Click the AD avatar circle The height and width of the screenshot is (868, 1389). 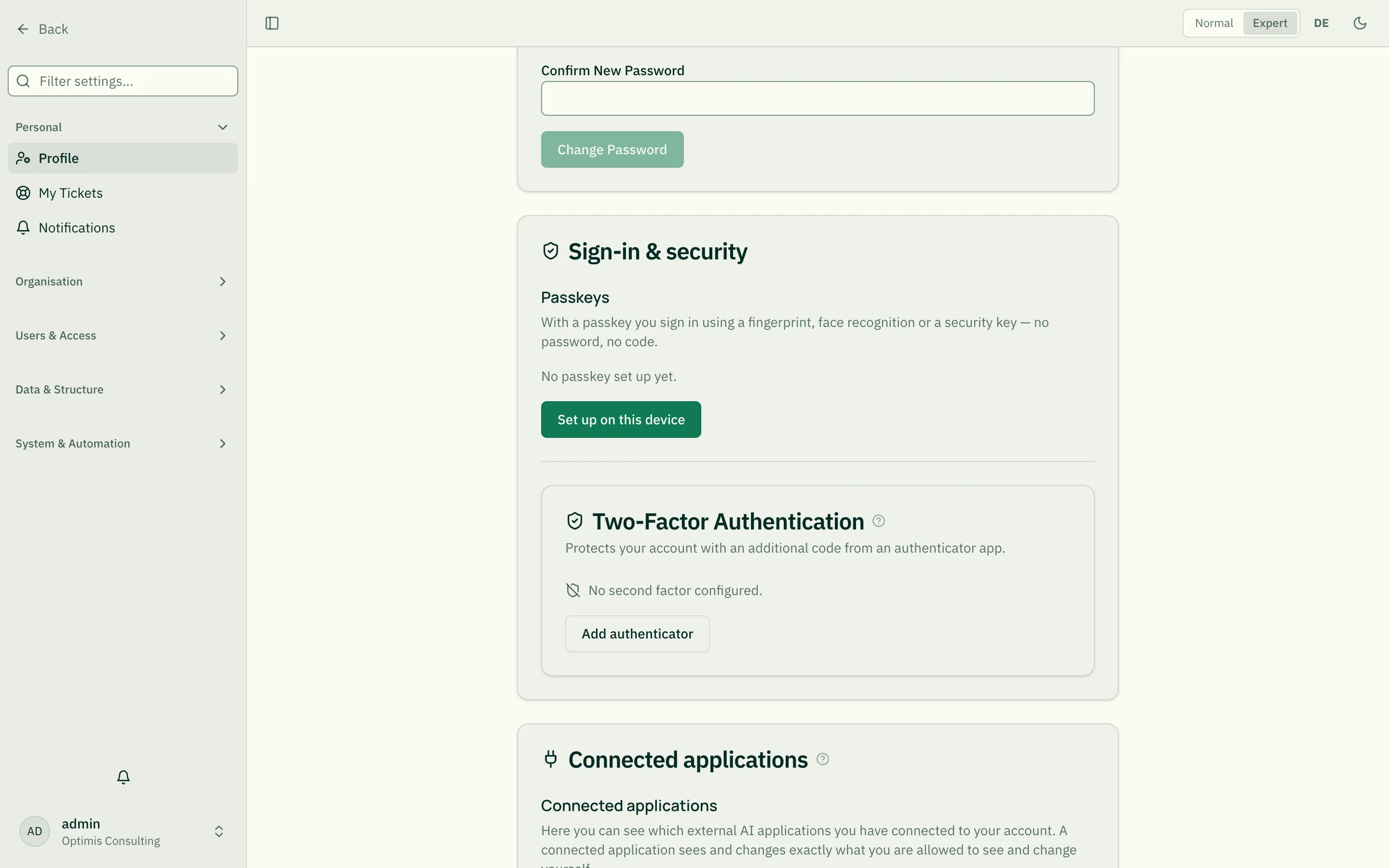pos(34,831)
